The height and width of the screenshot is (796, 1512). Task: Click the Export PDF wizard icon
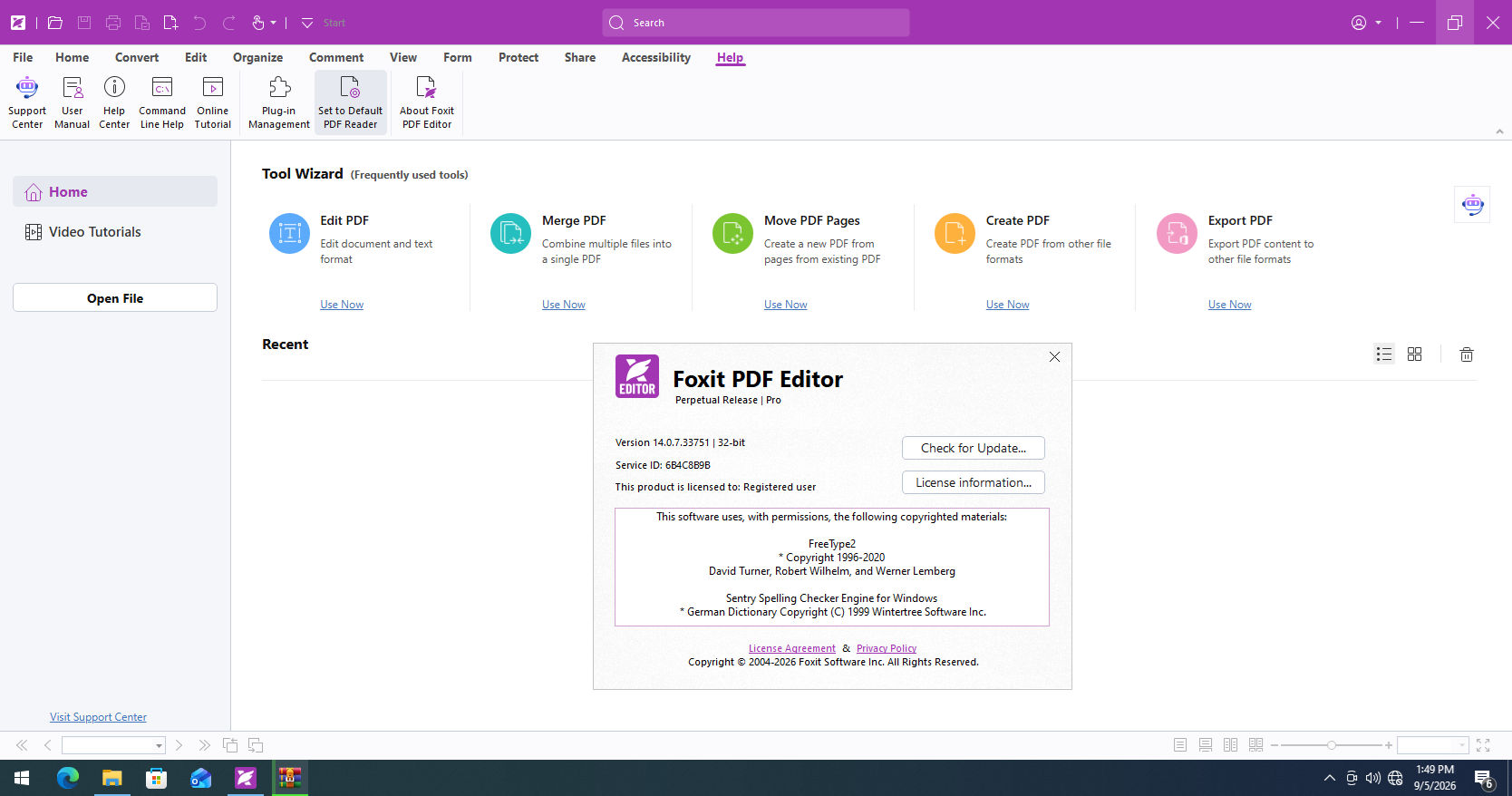(x=1178, y=234)
